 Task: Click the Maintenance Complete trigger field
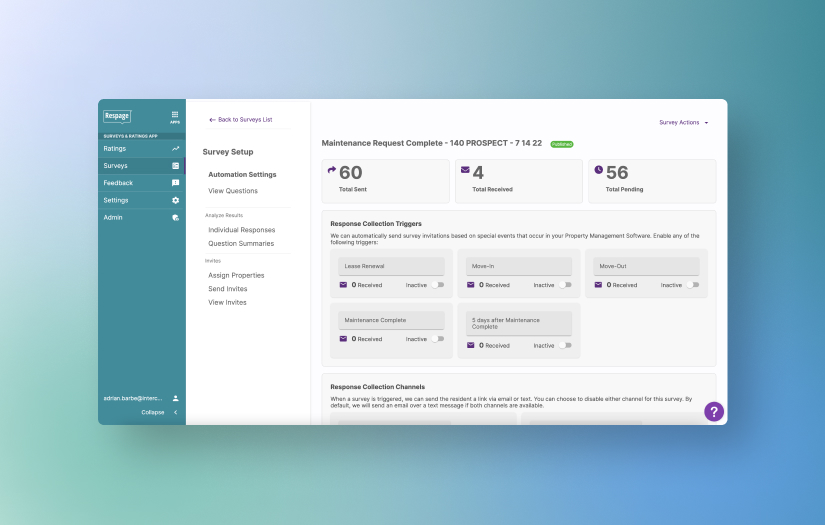coord(391,320)
